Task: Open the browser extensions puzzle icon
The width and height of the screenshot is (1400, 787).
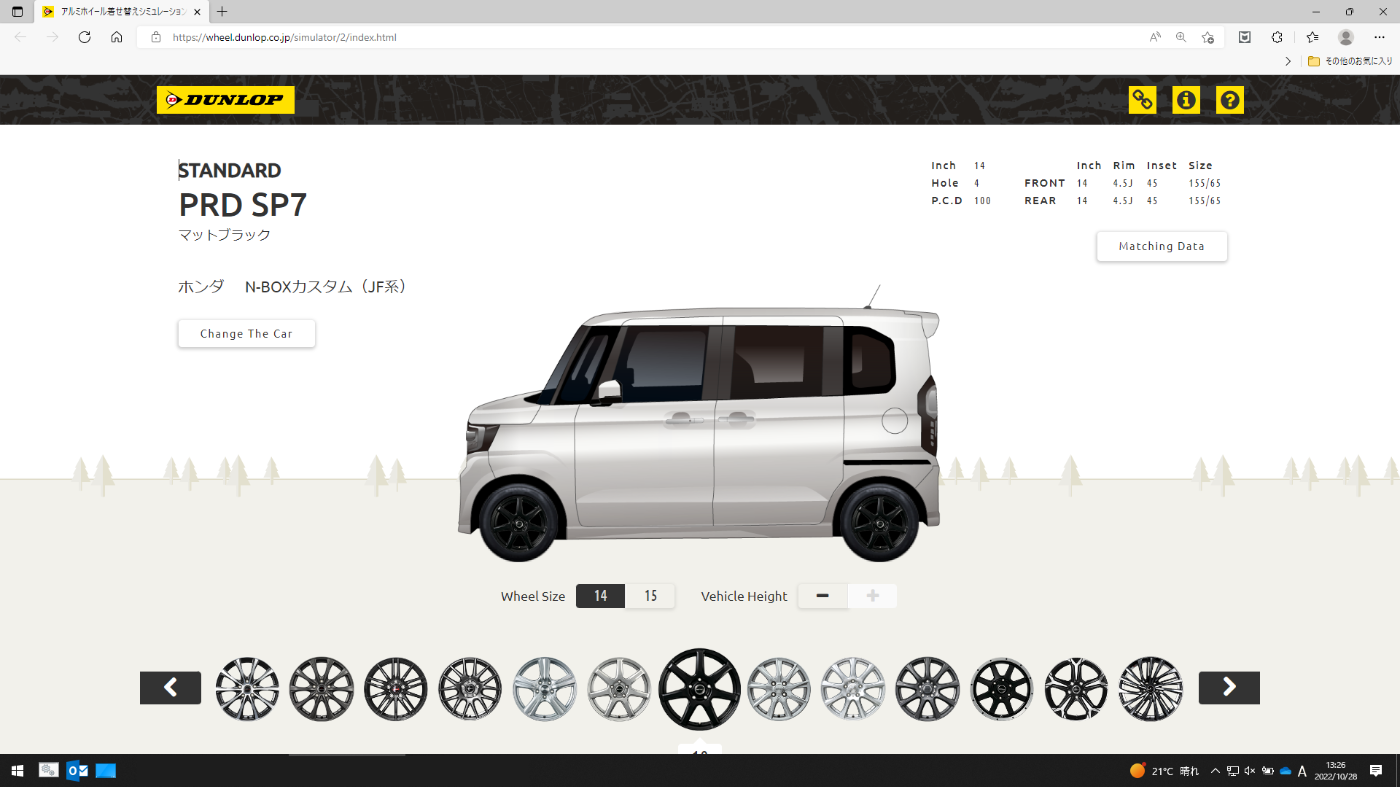Action: pyautogui.click(x=1277, y=37)
